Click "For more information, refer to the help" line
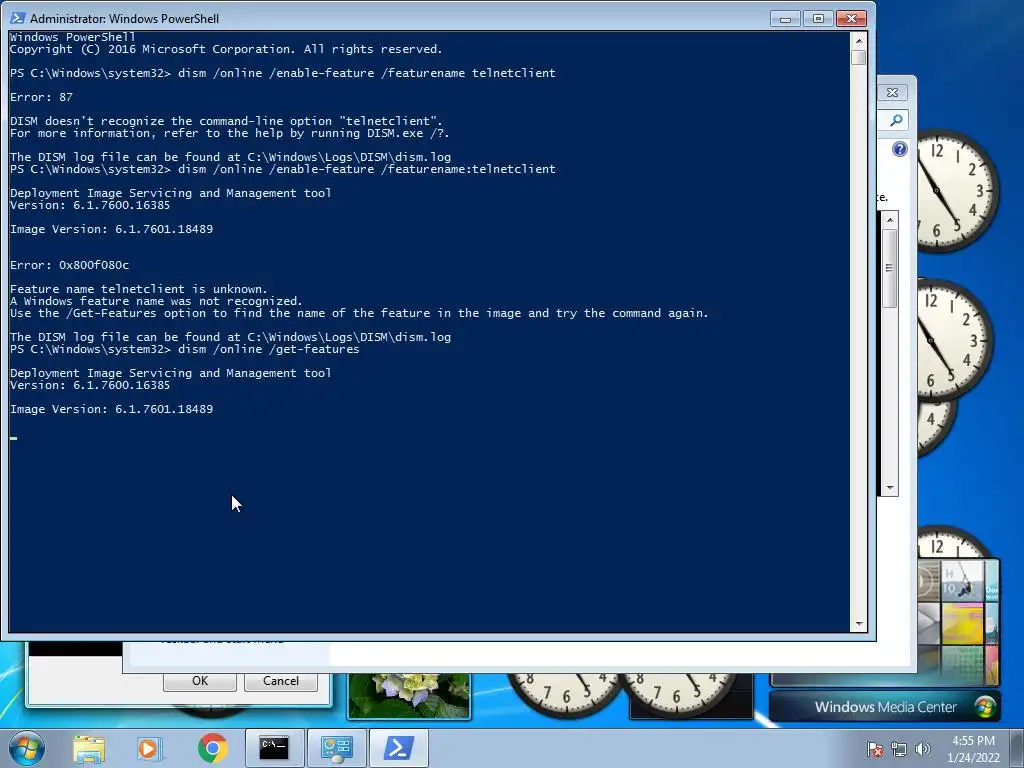The width and height of the screenshot is (1024, 768). [x=229, y=133]
